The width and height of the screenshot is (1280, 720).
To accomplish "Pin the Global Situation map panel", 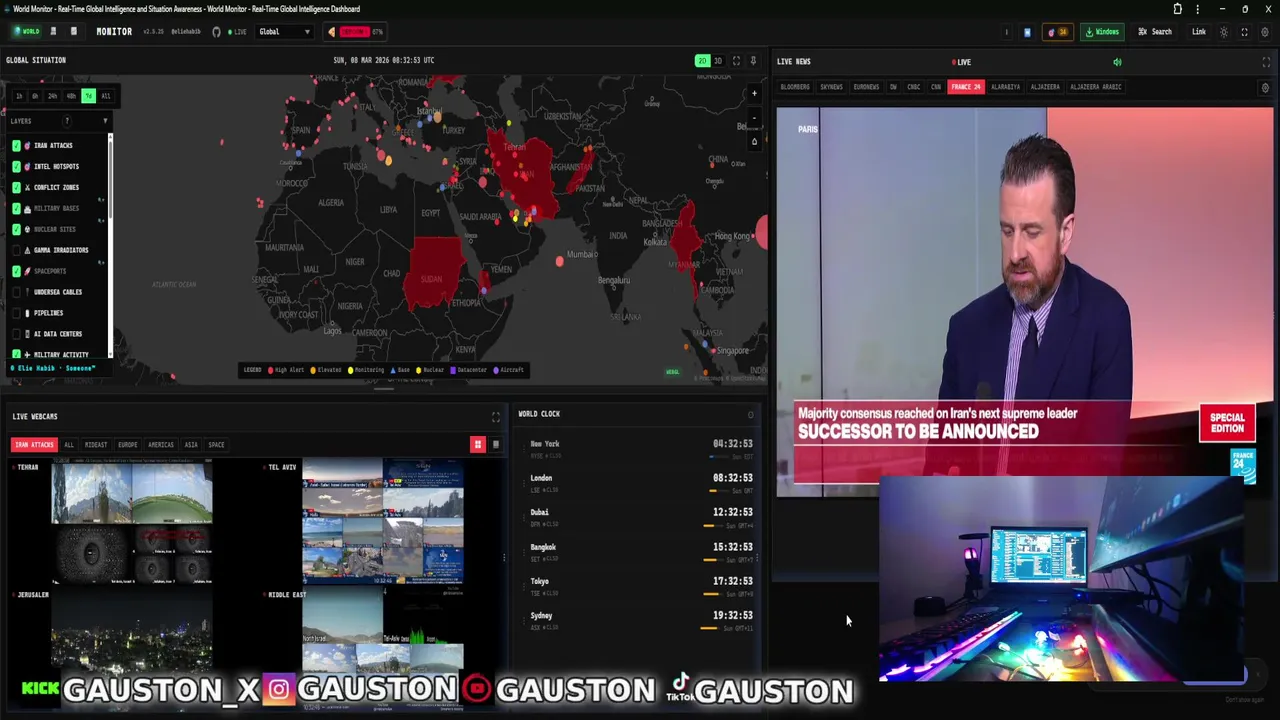I will pos(753,61).
